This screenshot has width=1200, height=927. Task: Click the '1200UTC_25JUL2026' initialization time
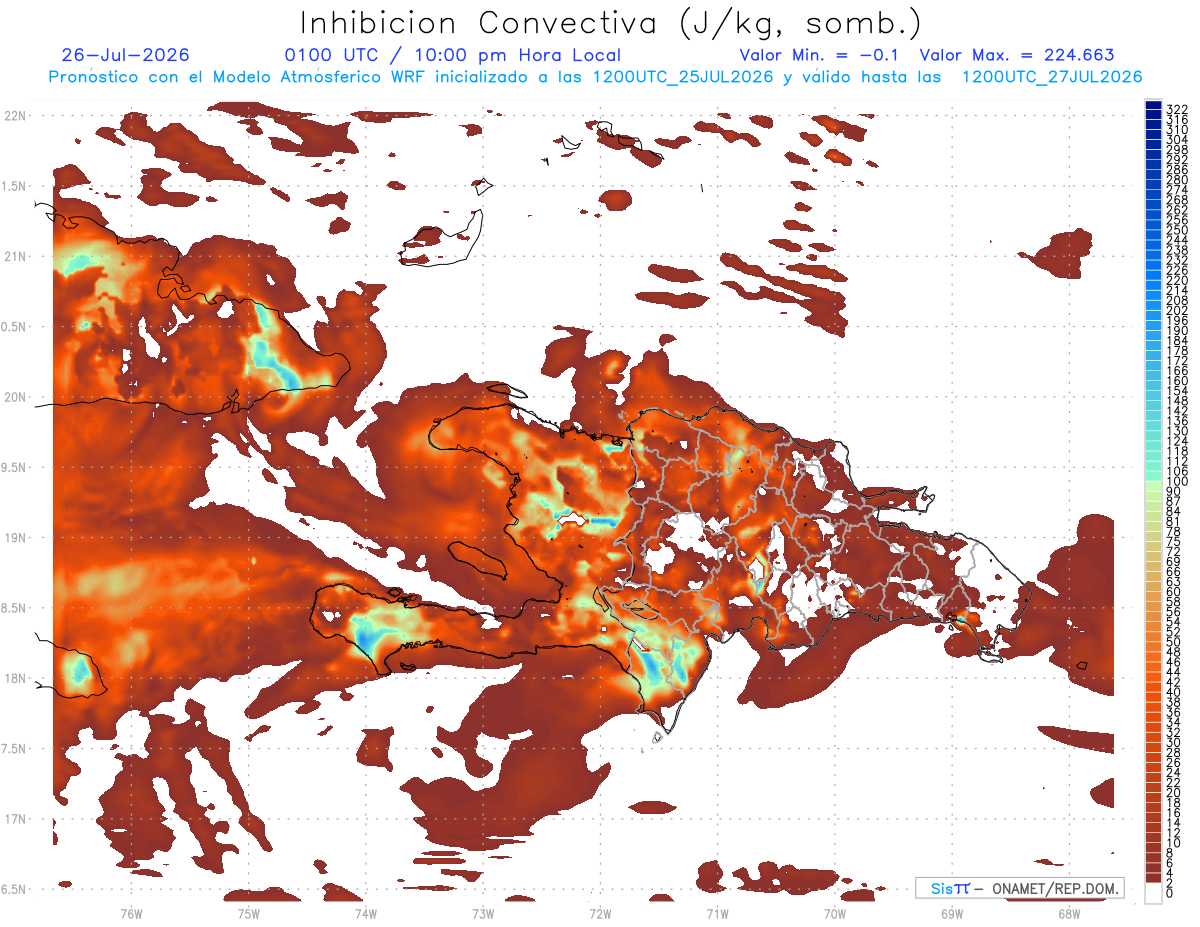tap(683, 77)
